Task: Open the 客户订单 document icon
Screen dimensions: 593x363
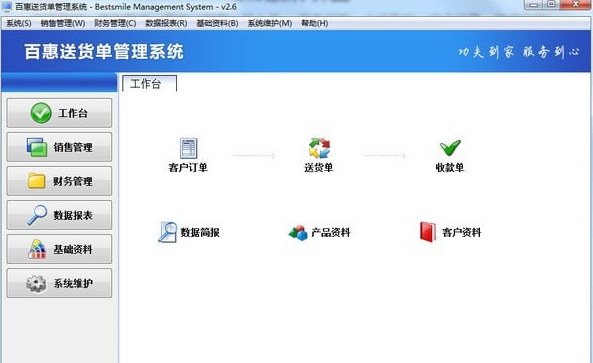Action: click(x=188, y=148)
